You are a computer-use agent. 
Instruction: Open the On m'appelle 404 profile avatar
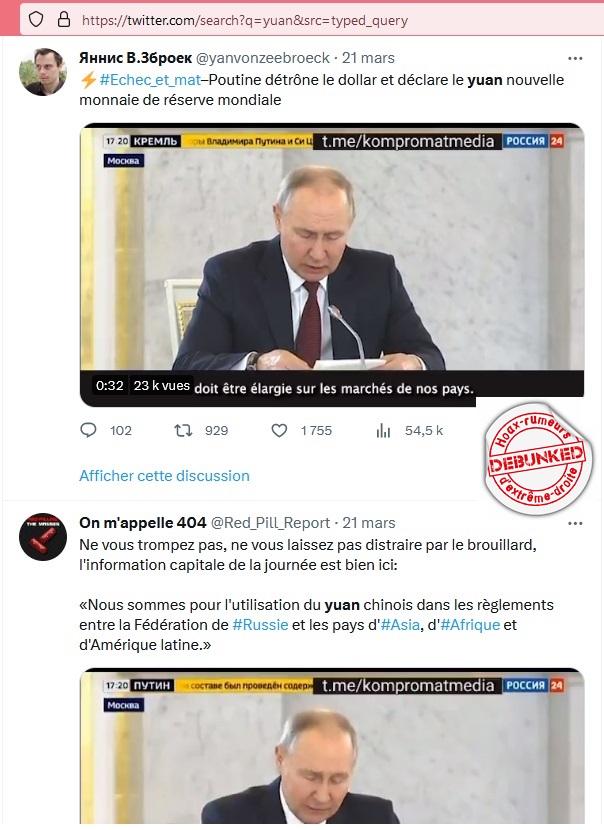[x=43, y=537]
